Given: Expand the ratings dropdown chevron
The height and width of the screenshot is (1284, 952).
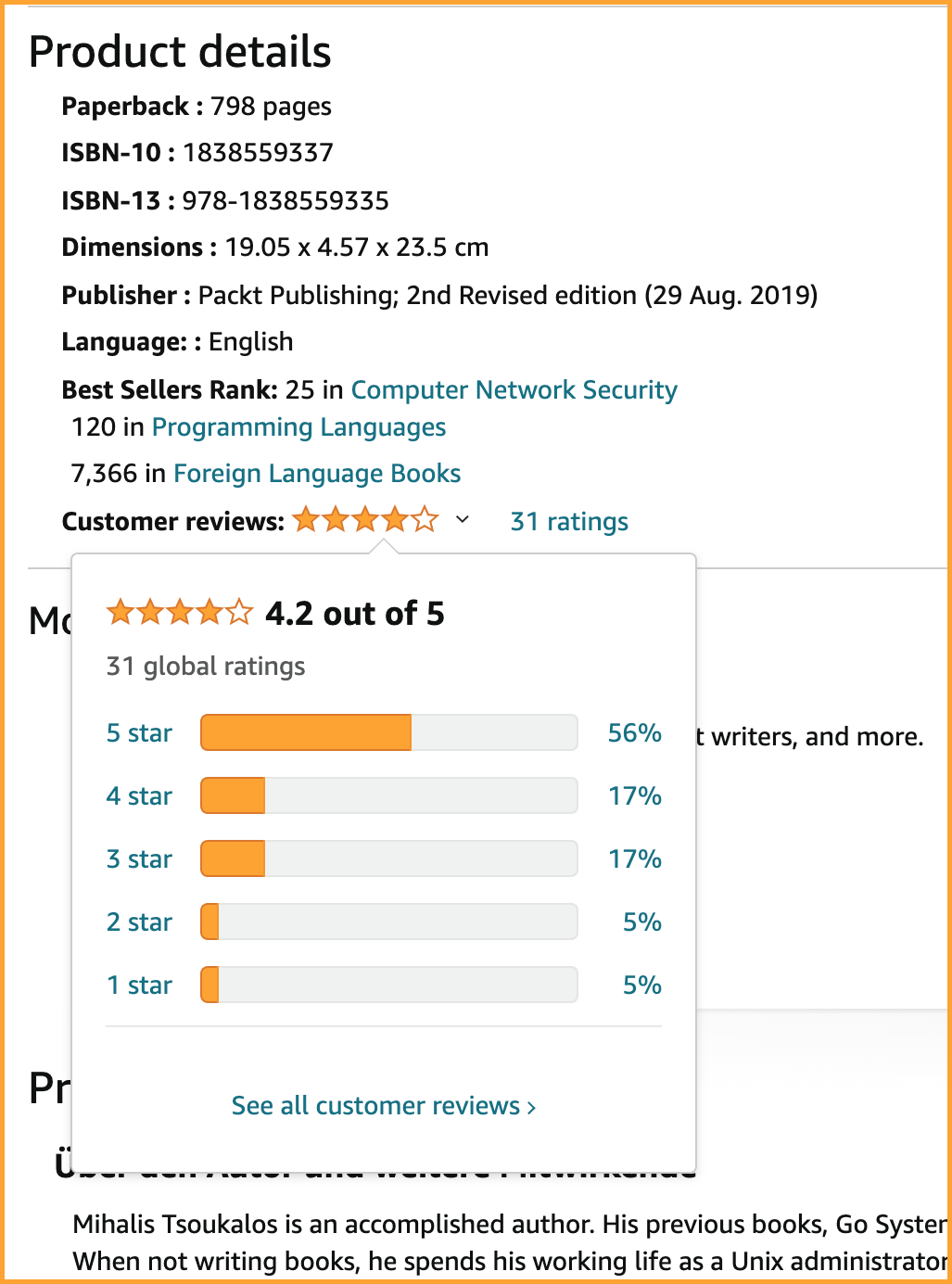Looking at the screenshot, I should (x=463, y=520).
